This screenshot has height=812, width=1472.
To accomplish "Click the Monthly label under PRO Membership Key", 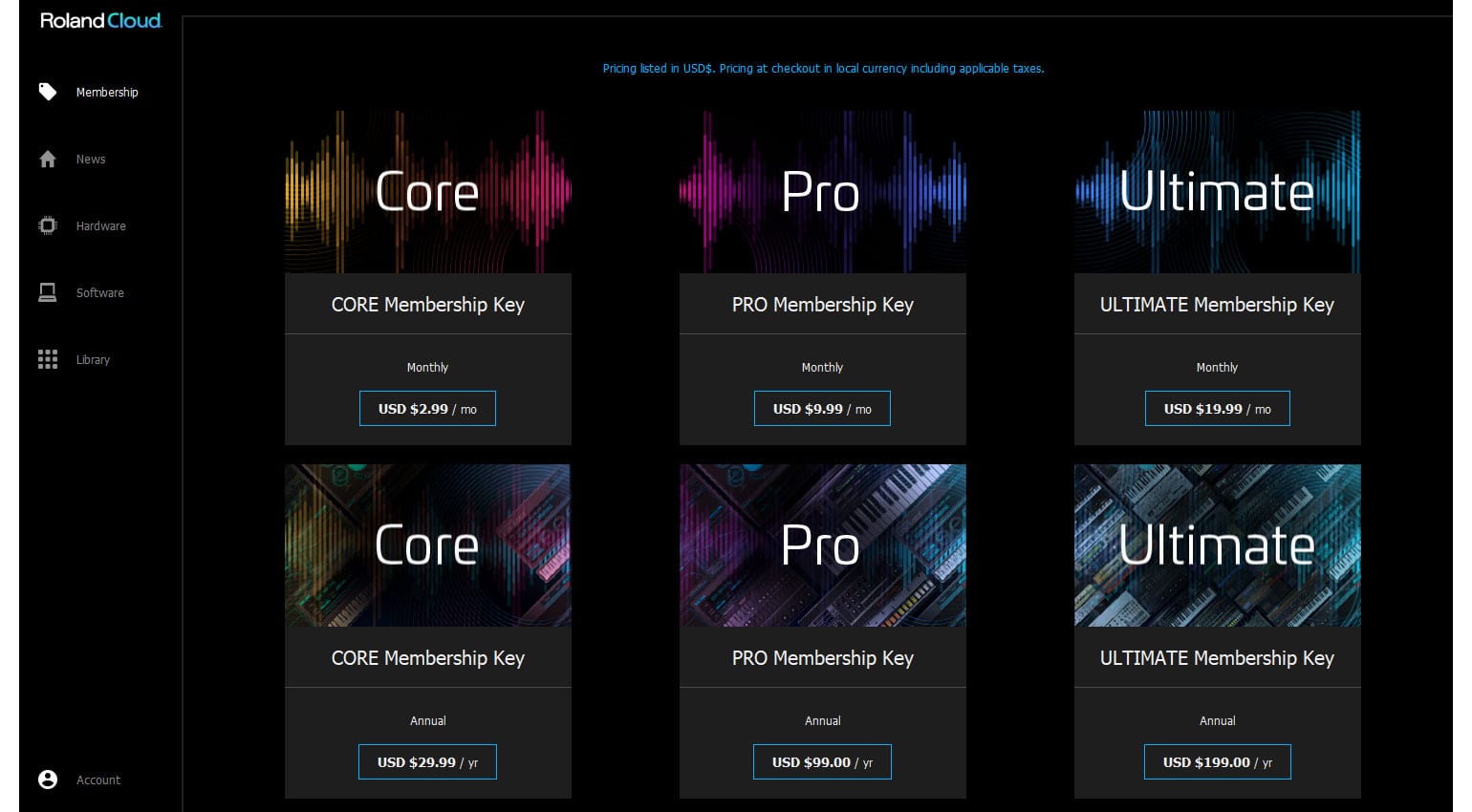I will (x=822, y=368).
